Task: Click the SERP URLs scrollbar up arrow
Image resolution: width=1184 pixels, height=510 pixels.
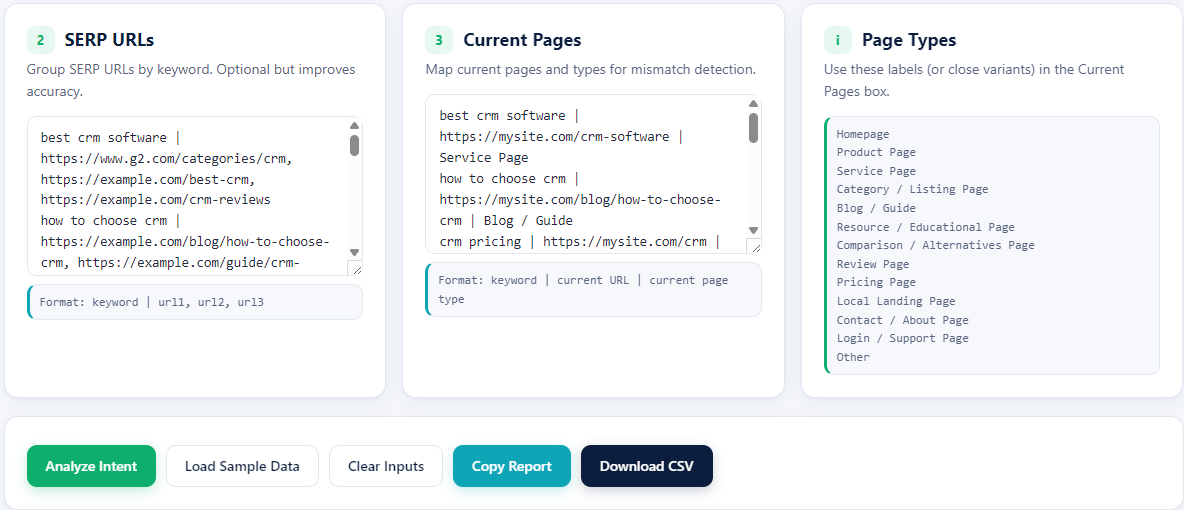Action: coord(354,126)
